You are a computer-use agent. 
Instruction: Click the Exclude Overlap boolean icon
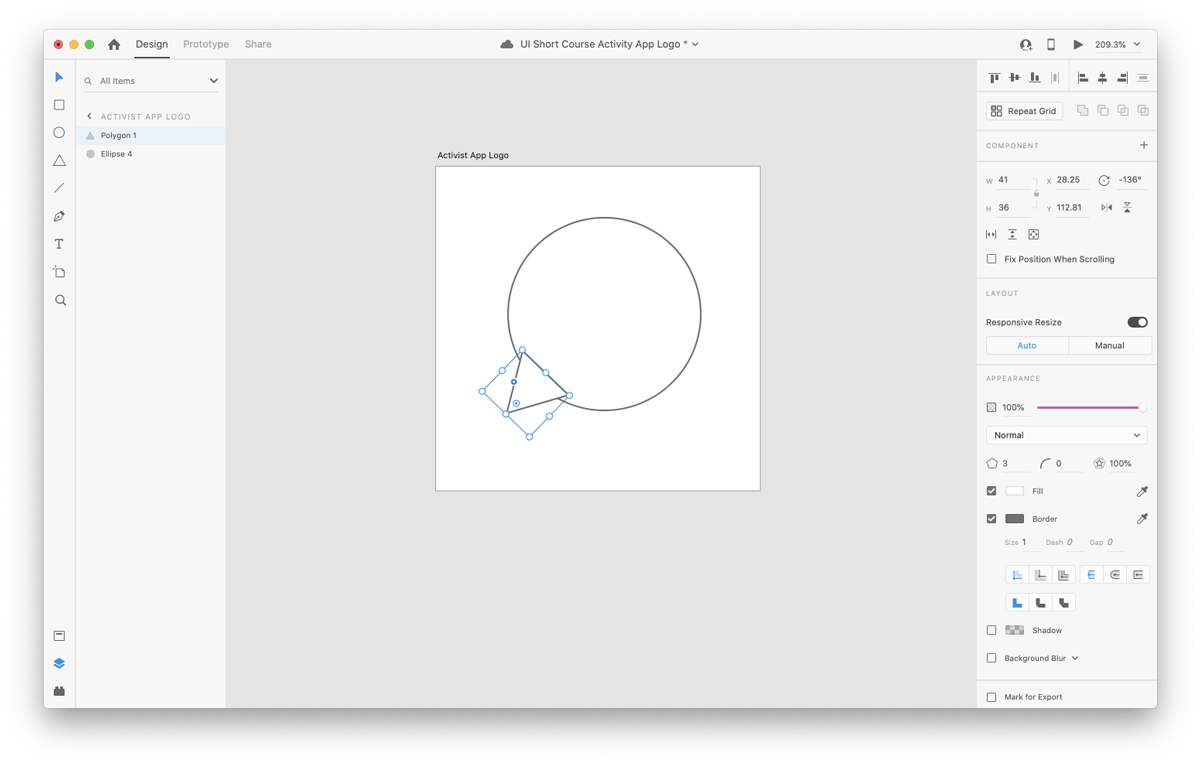tap(1143, 110)
